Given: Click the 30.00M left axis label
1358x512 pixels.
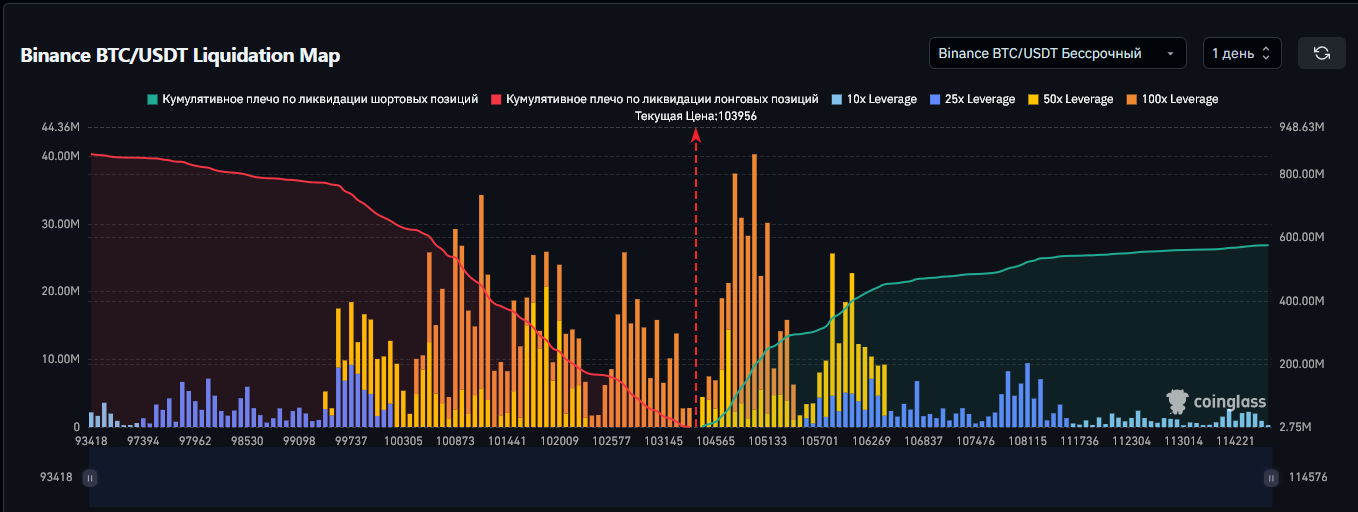Looking at the screenshot, I should click(61, 224).
